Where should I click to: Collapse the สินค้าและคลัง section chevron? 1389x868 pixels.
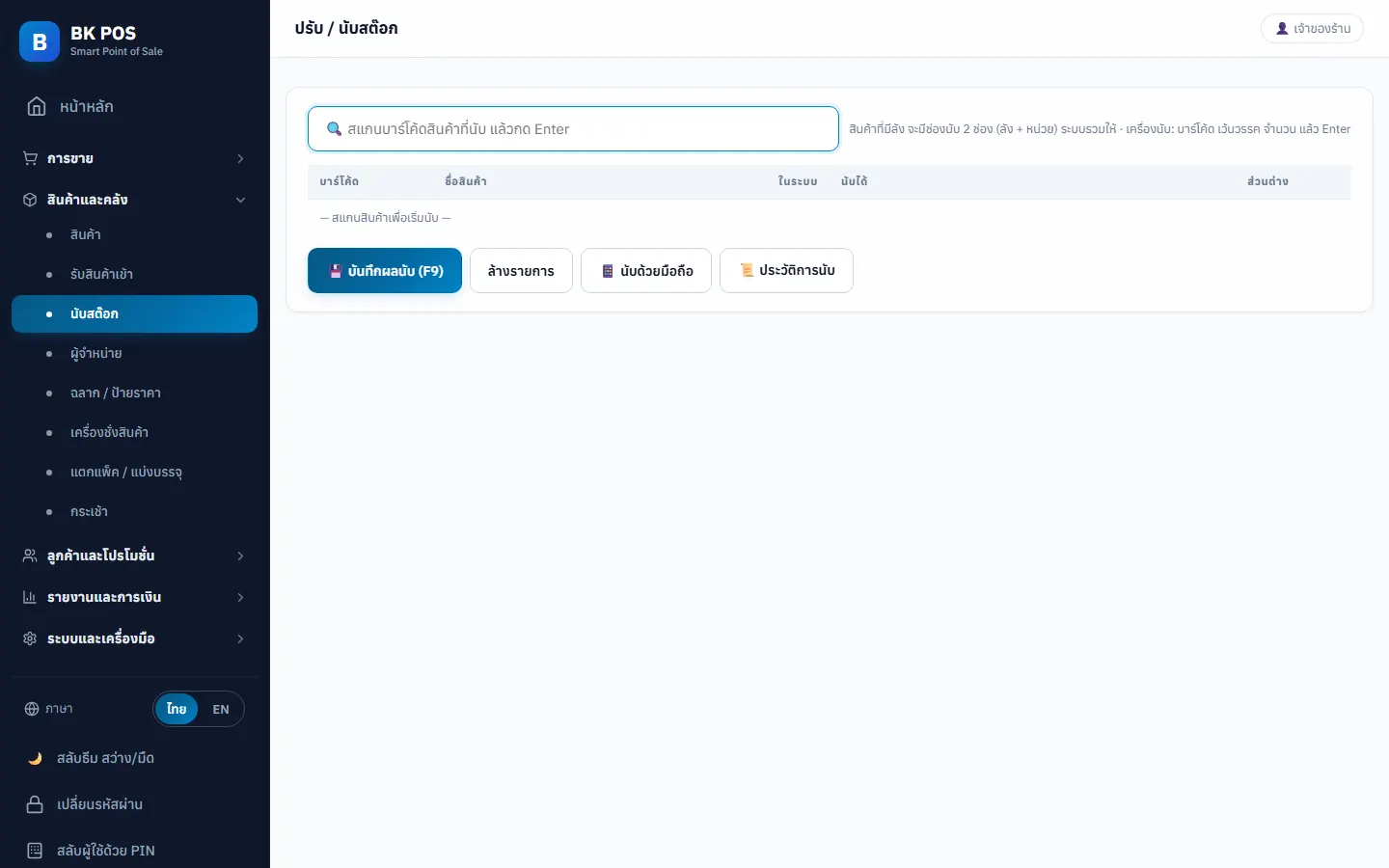[x=240, y=200]
